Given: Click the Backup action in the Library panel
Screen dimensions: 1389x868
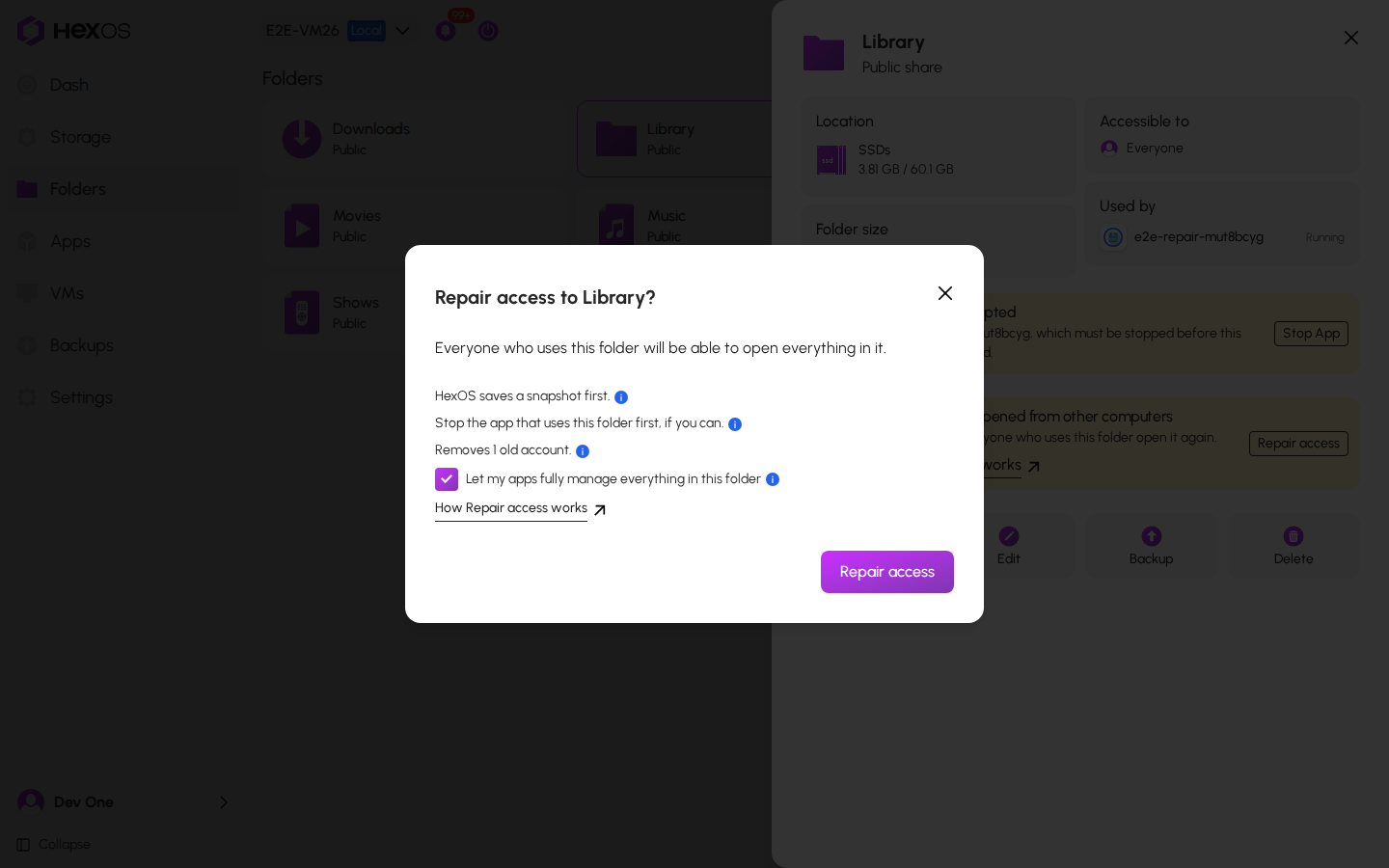Looking at the screenshot, I should (x=1151, y=546).
